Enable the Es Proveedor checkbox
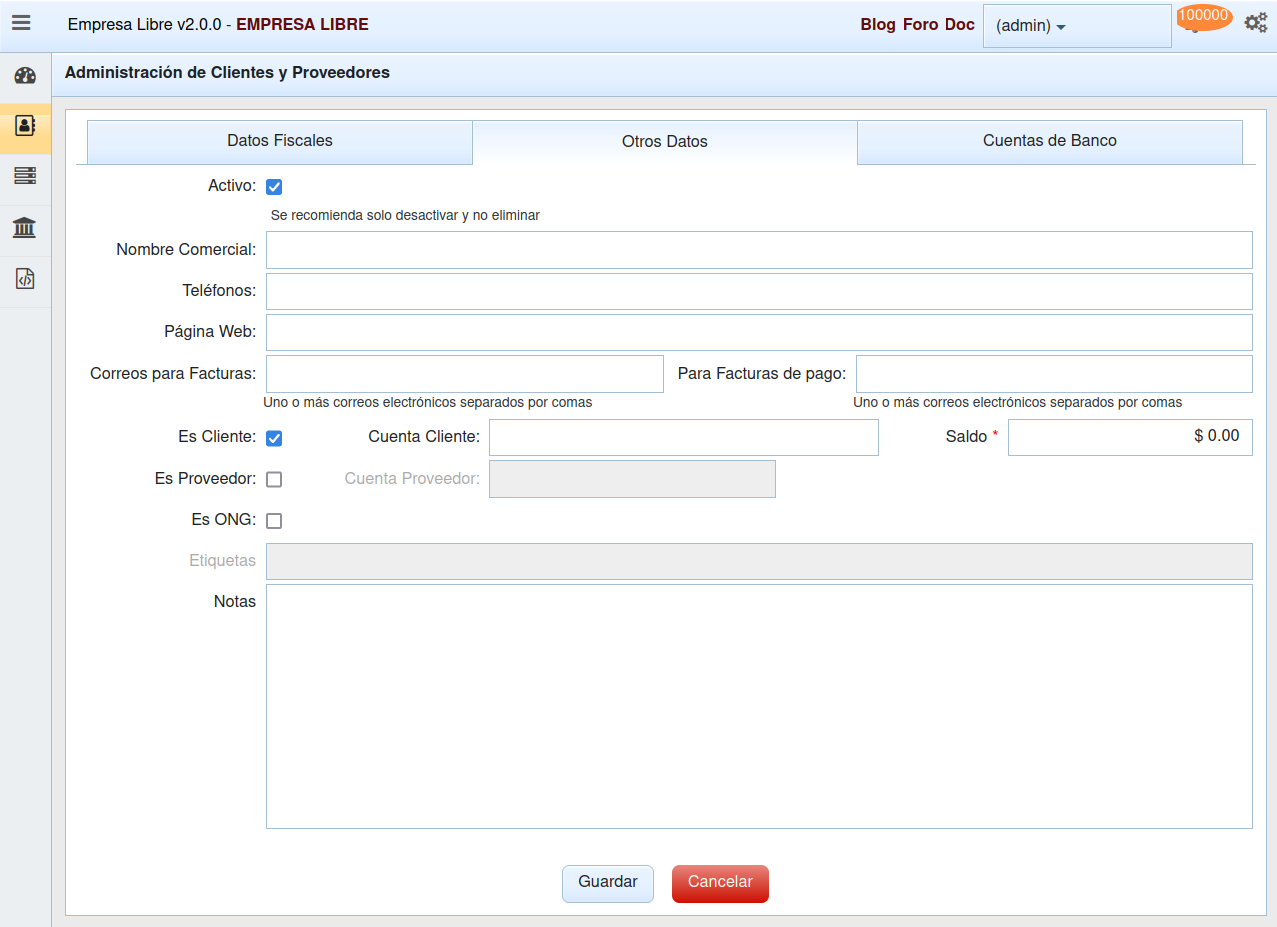 [x=274, y=479]
